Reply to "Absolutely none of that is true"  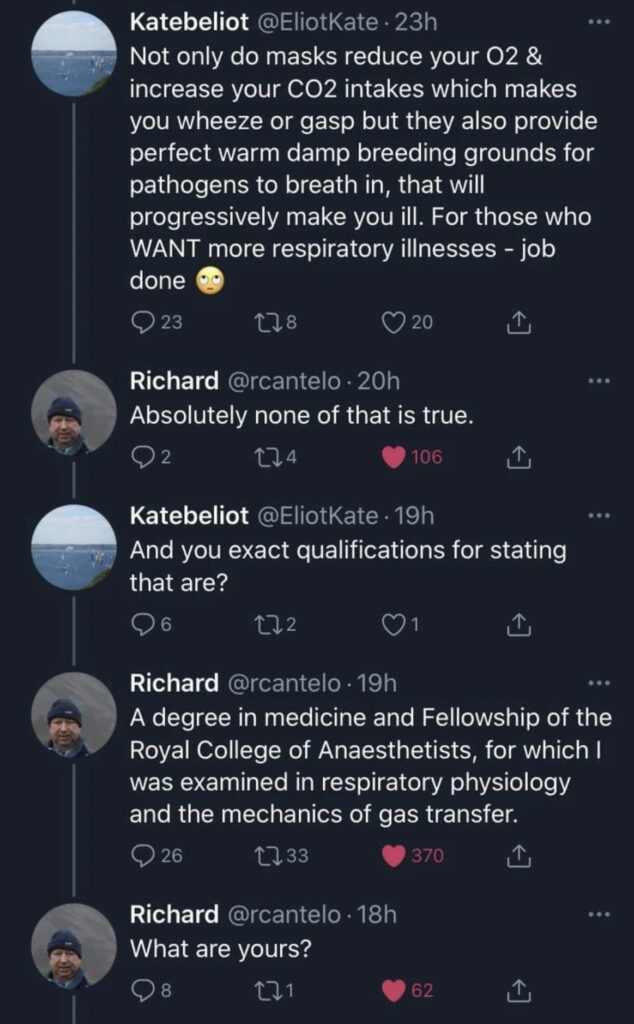pos(140,458)
